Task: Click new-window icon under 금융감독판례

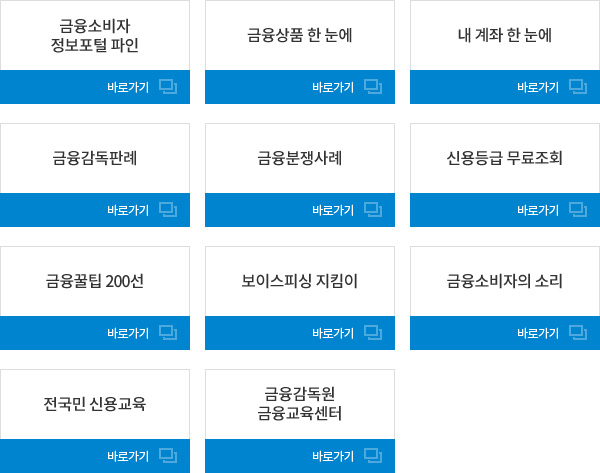Action: [168, 210]
